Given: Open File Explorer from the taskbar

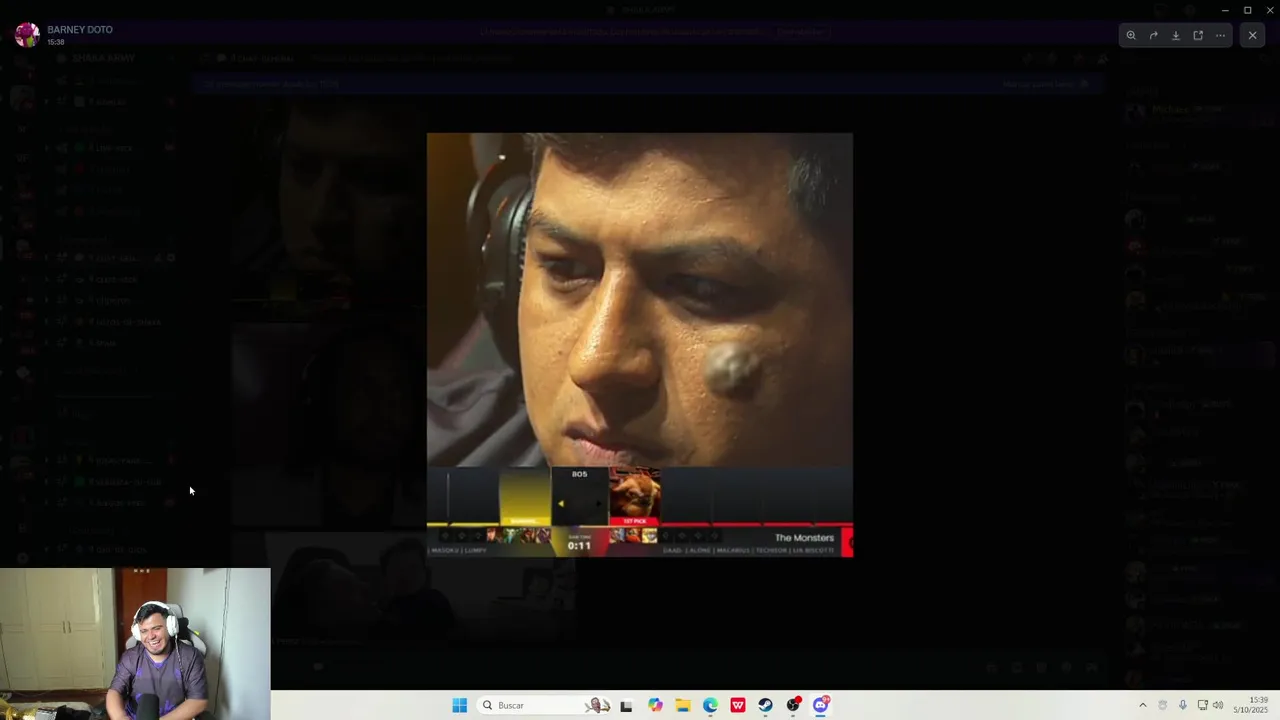Looking at the screenshot, I should pos(682,705).
